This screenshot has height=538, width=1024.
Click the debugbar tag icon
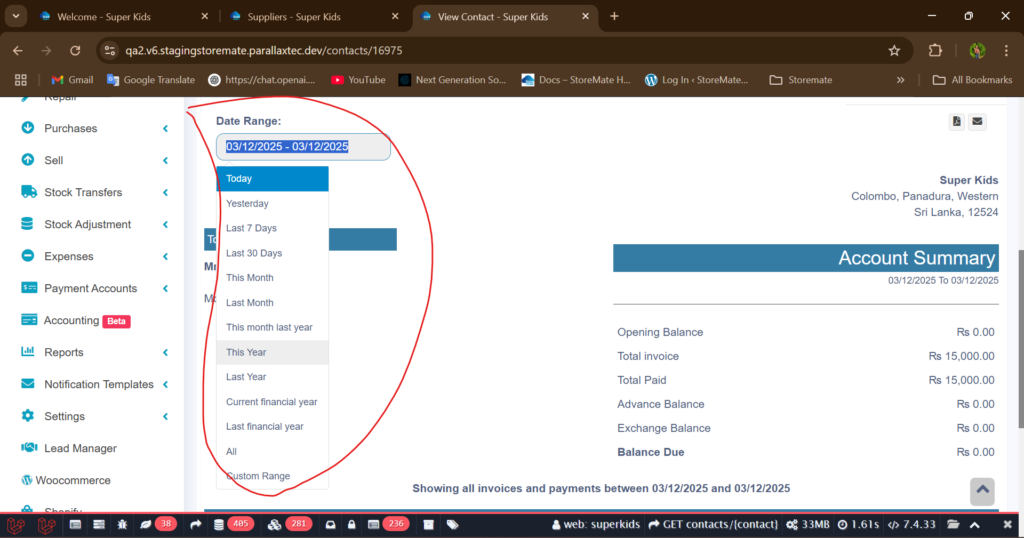[452, 524]
